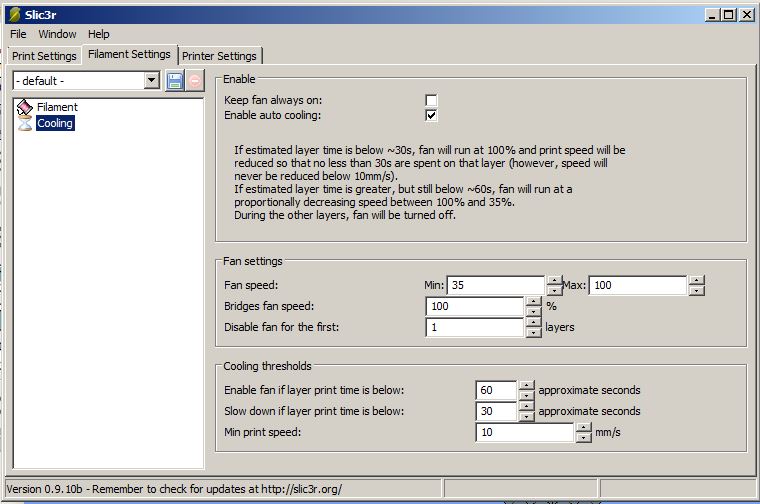The image size is (760, 504).
Task: Select the Filament Settings tab
Action: tap(129, 54)
